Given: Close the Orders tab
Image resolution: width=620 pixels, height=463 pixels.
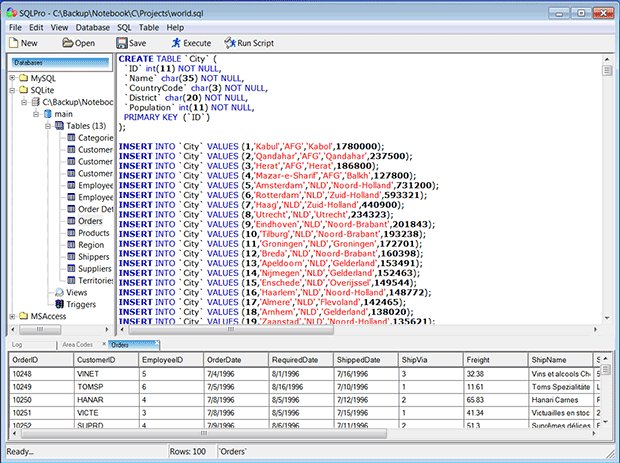Looking at the screenshot, I should (x=157, y=343).
